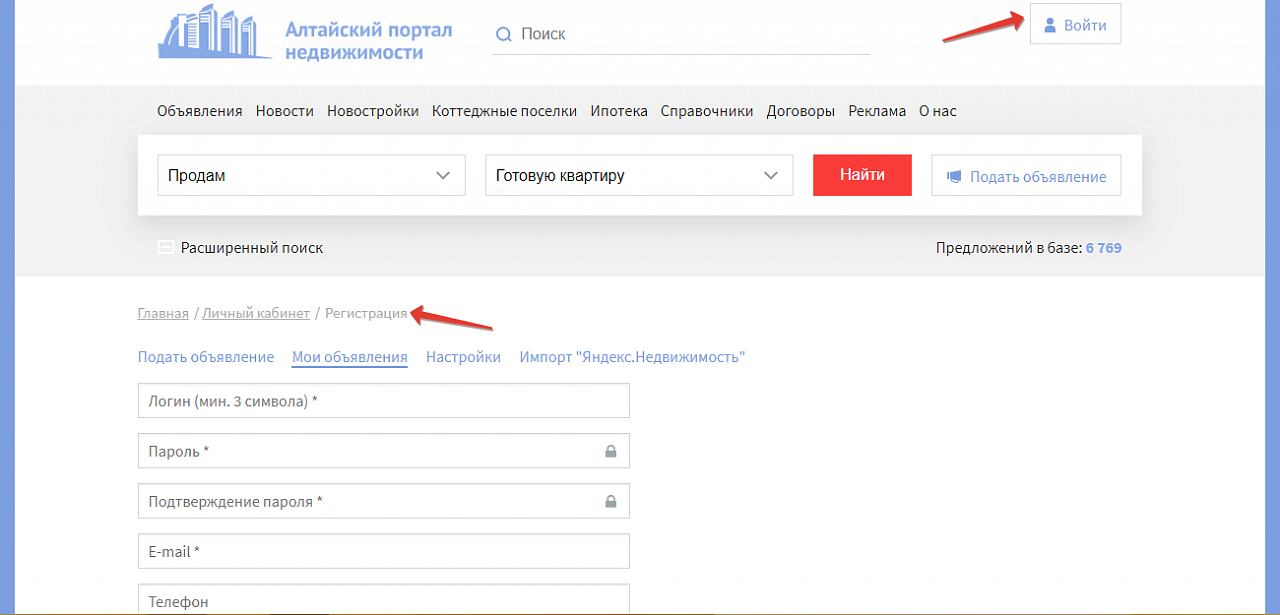Open the Объявления menu item
The width and height of the screenshot is (1280, 615).
click(200, 111)
